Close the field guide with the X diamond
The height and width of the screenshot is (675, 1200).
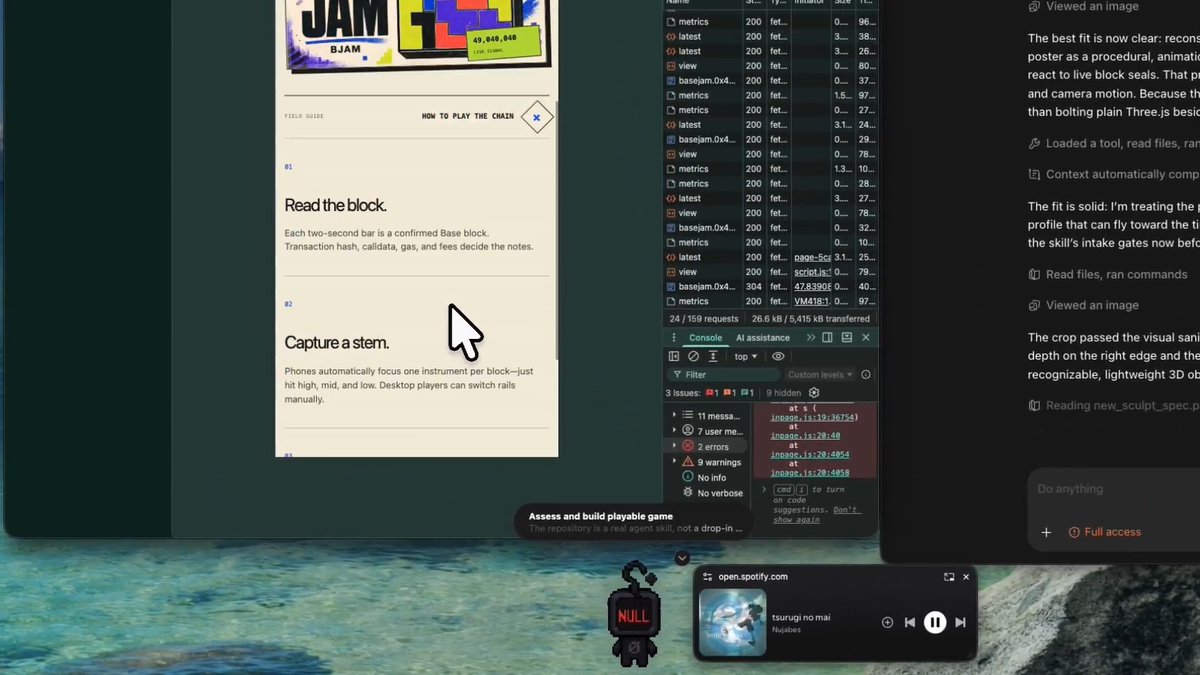click(536, 117)
